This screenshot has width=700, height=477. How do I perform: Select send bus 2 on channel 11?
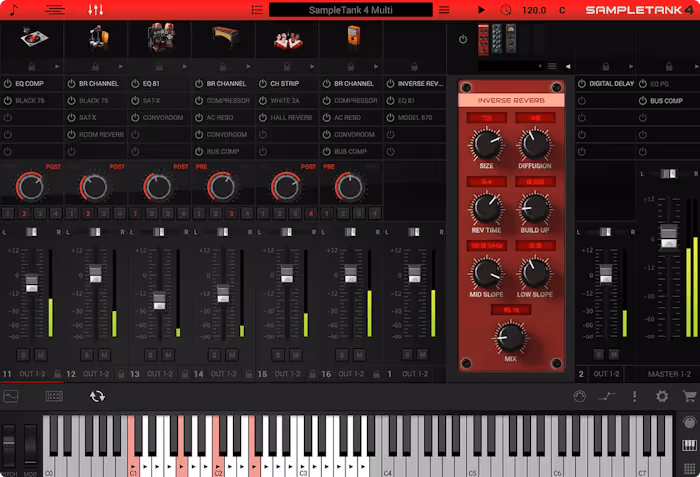coord(24,213)
